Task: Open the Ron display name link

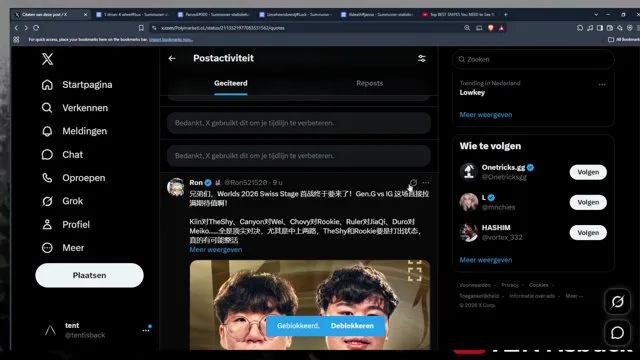Action: (x=196, y=182)
